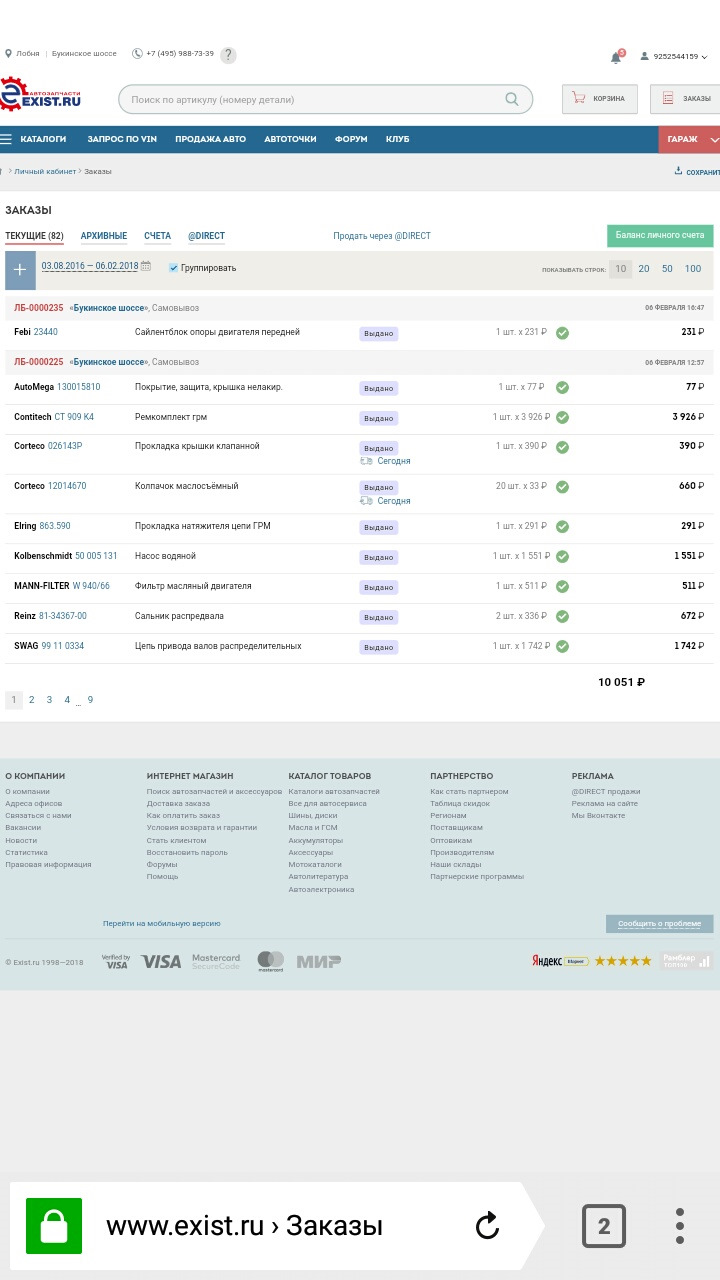Screen dimensions: 720x1280
Task: Open browser tabs counter showing 2
Action: click(x=604, y=1226)
